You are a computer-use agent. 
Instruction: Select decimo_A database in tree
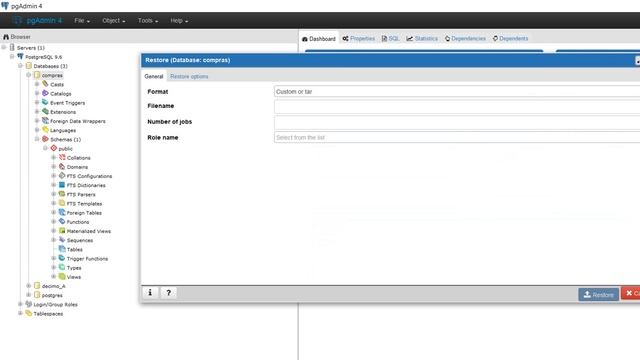click(x=53, y=286)
